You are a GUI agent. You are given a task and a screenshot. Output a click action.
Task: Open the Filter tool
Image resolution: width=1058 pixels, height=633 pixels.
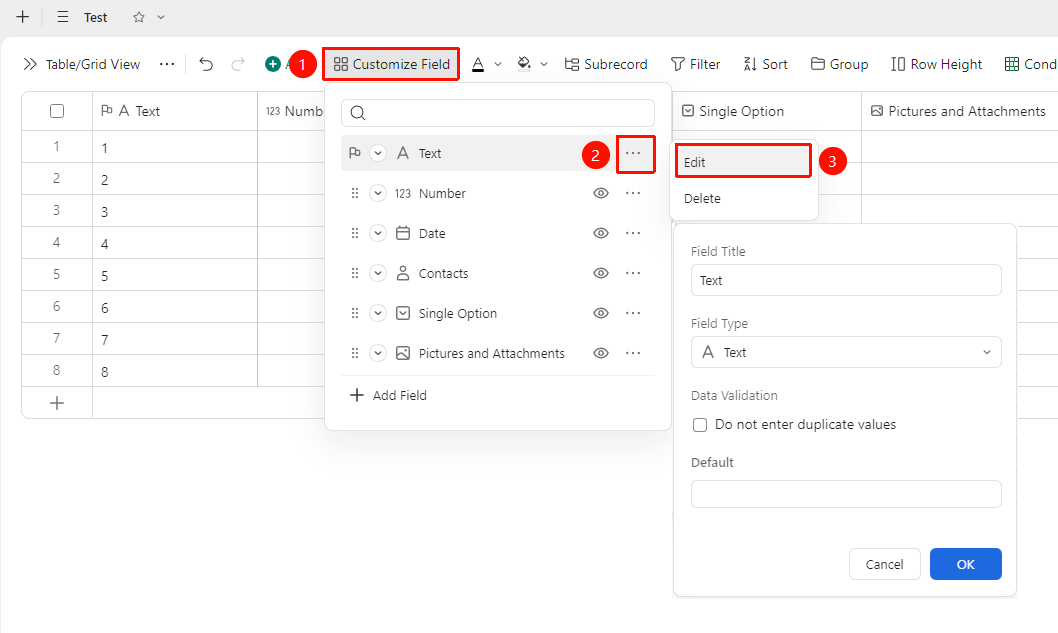[x=695, y=64]
